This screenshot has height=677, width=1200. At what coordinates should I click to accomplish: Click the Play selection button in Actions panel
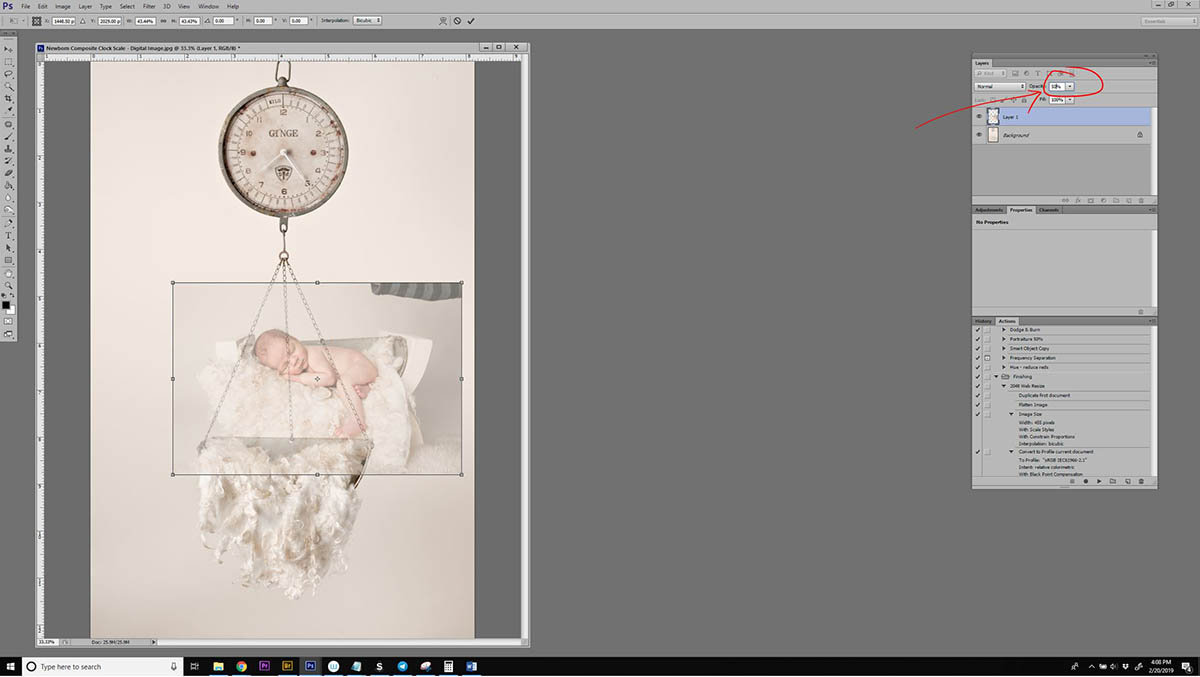1099,482
